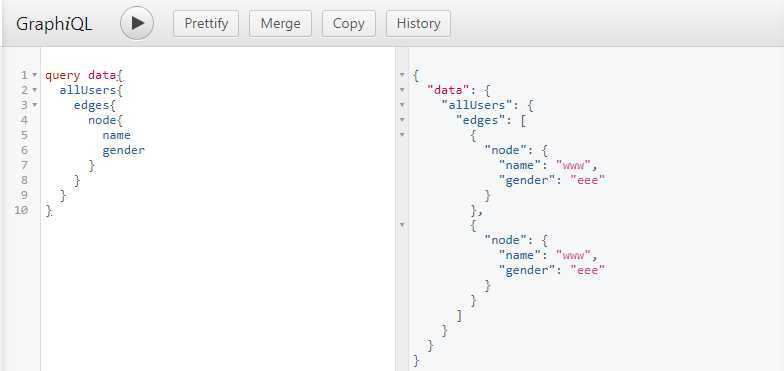
Task: Fold the root brace in result pane
Action: (x=402, y=76)
